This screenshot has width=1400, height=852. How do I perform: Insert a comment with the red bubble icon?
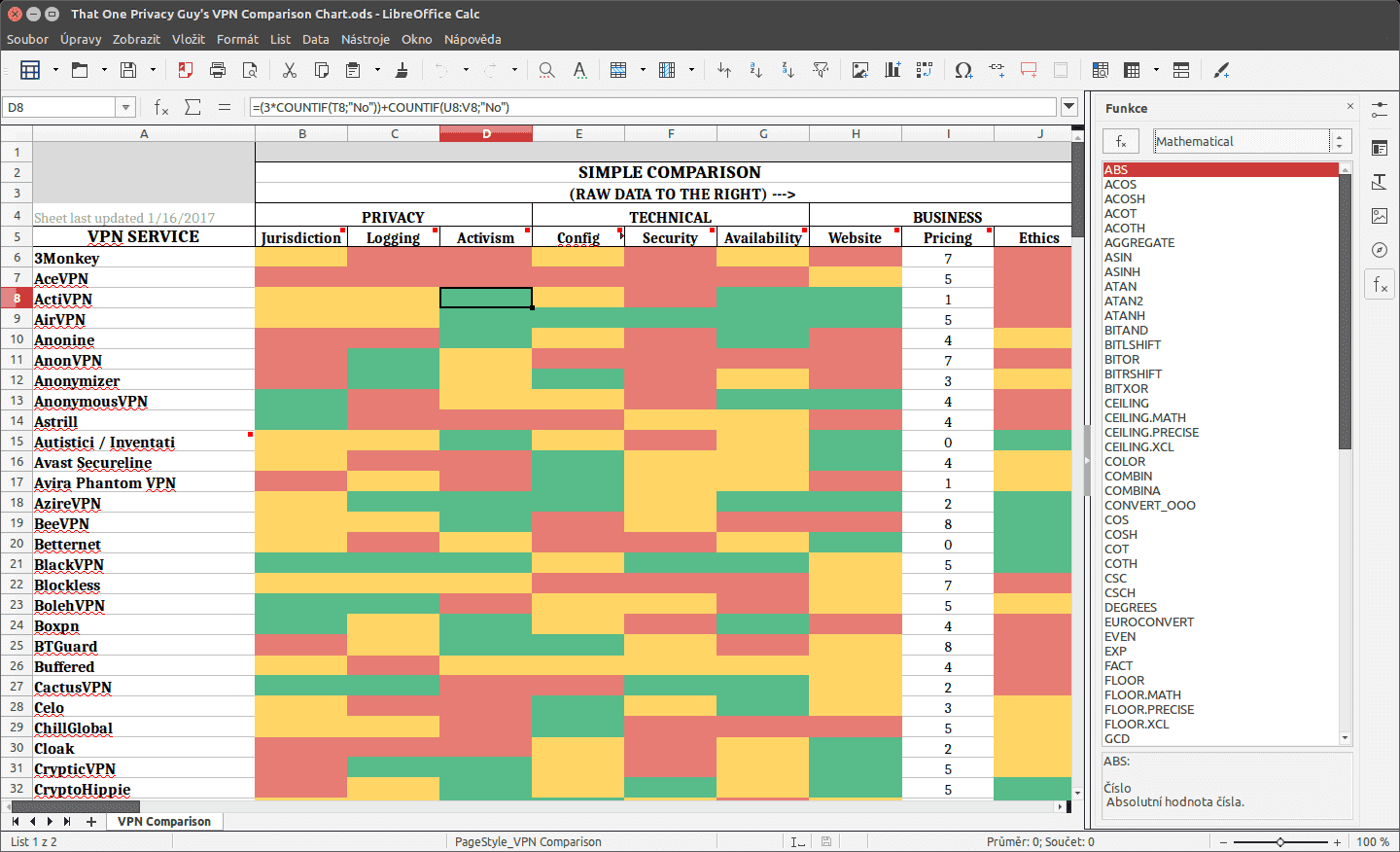[1029, 70]
